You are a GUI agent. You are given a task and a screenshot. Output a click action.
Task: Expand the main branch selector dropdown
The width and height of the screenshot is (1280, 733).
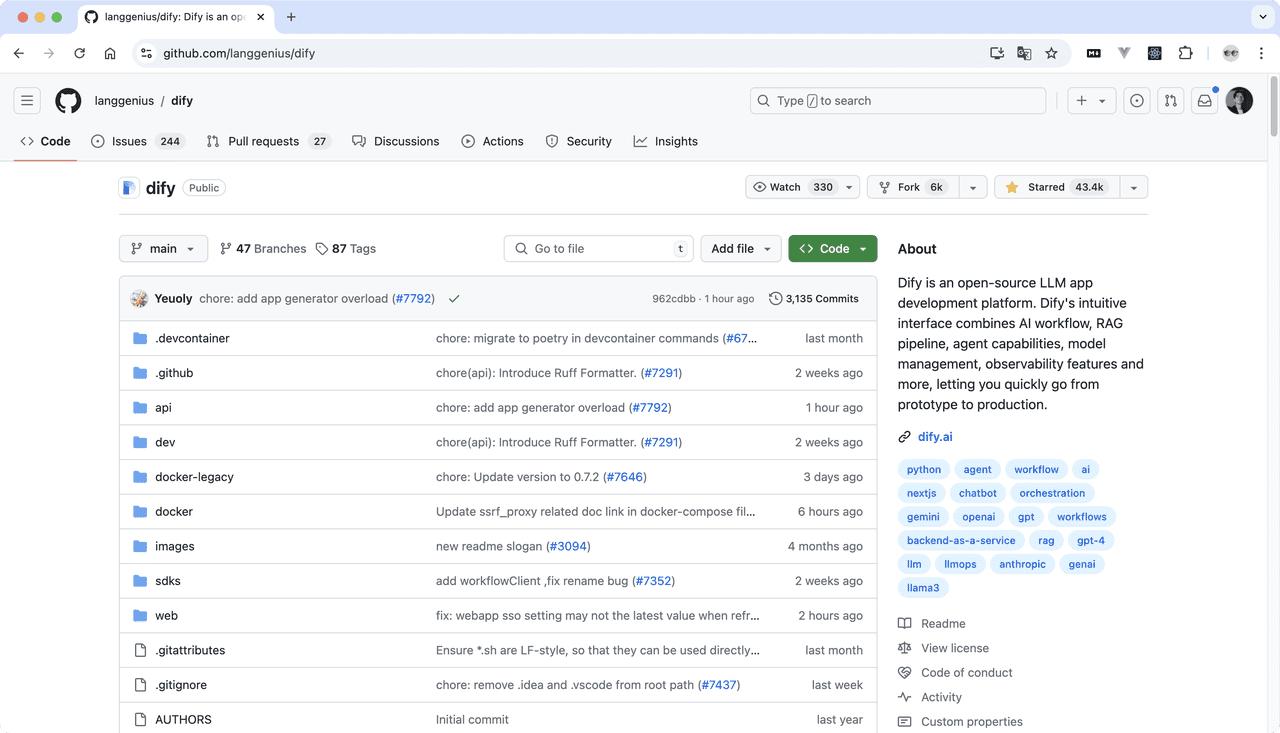[x=164, y=249]
